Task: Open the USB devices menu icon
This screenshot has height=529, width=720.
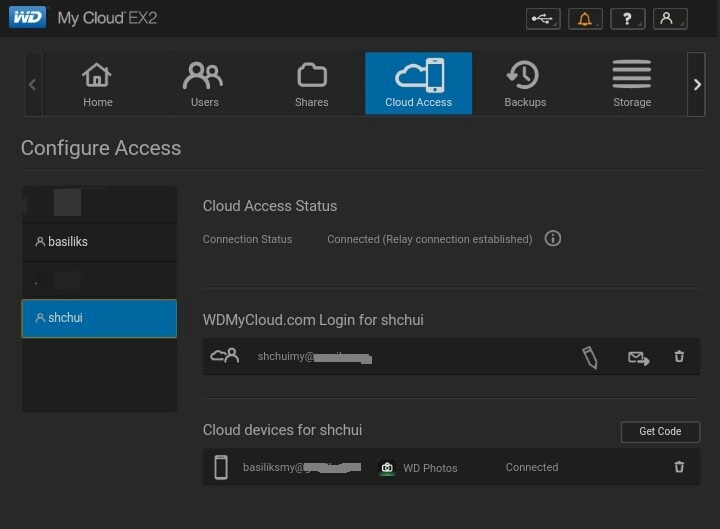Action: (x=543, y=19)
